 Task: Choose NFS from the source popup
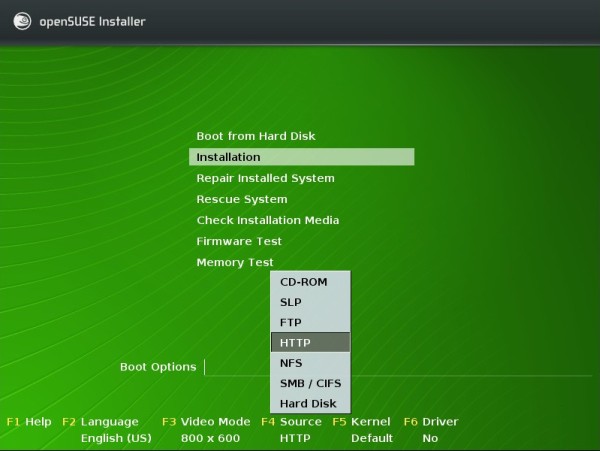click(310, 363)
